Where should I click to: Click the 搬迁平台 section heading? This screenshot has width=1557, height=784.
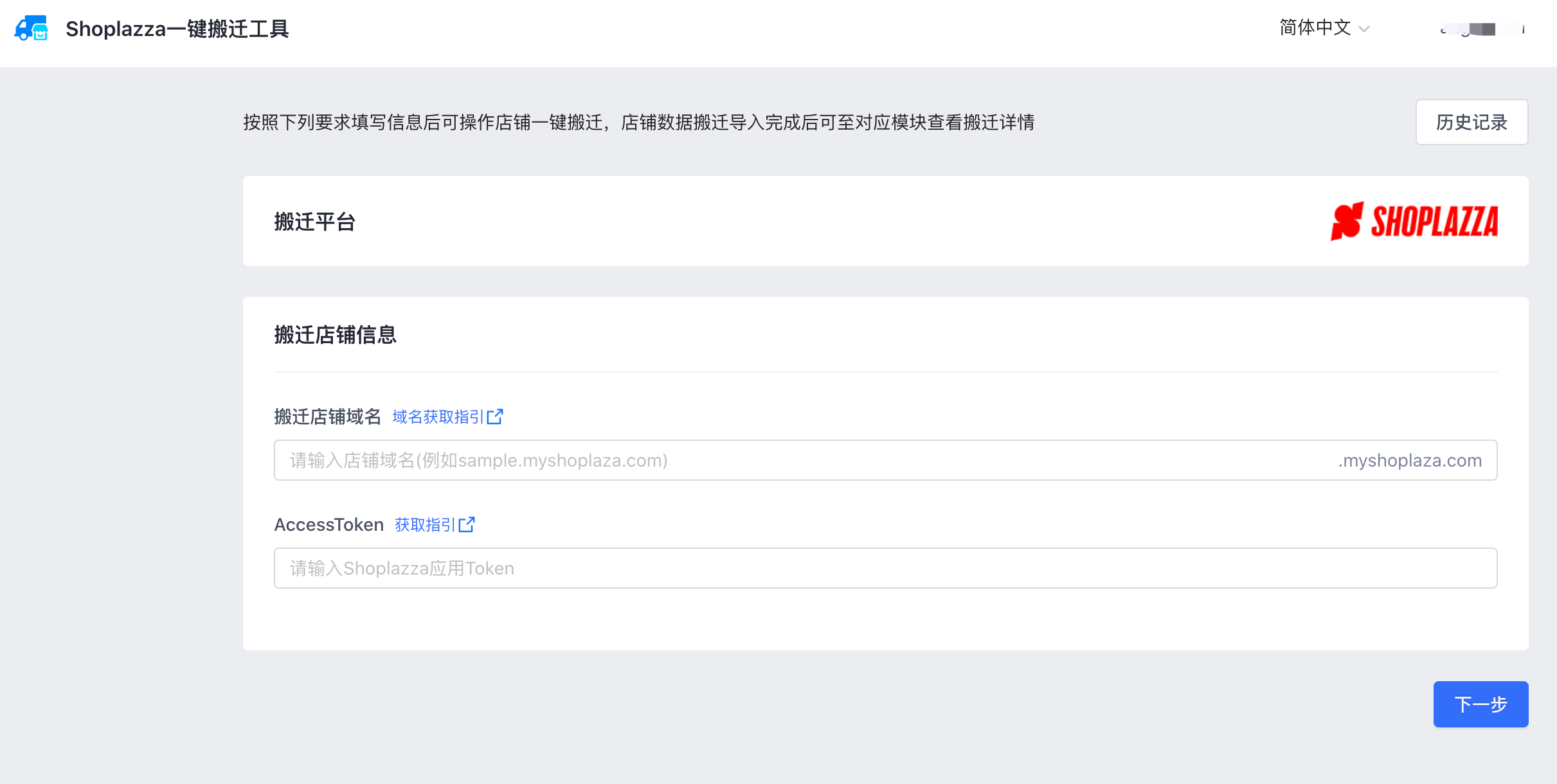[315, 222]
